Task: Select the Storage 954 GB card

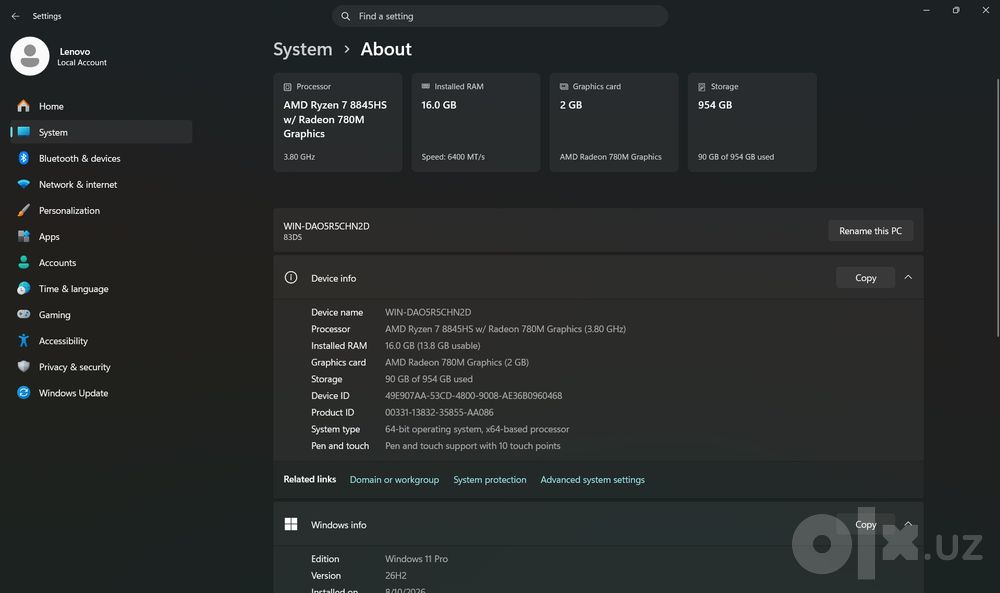Action: (752, 122)
